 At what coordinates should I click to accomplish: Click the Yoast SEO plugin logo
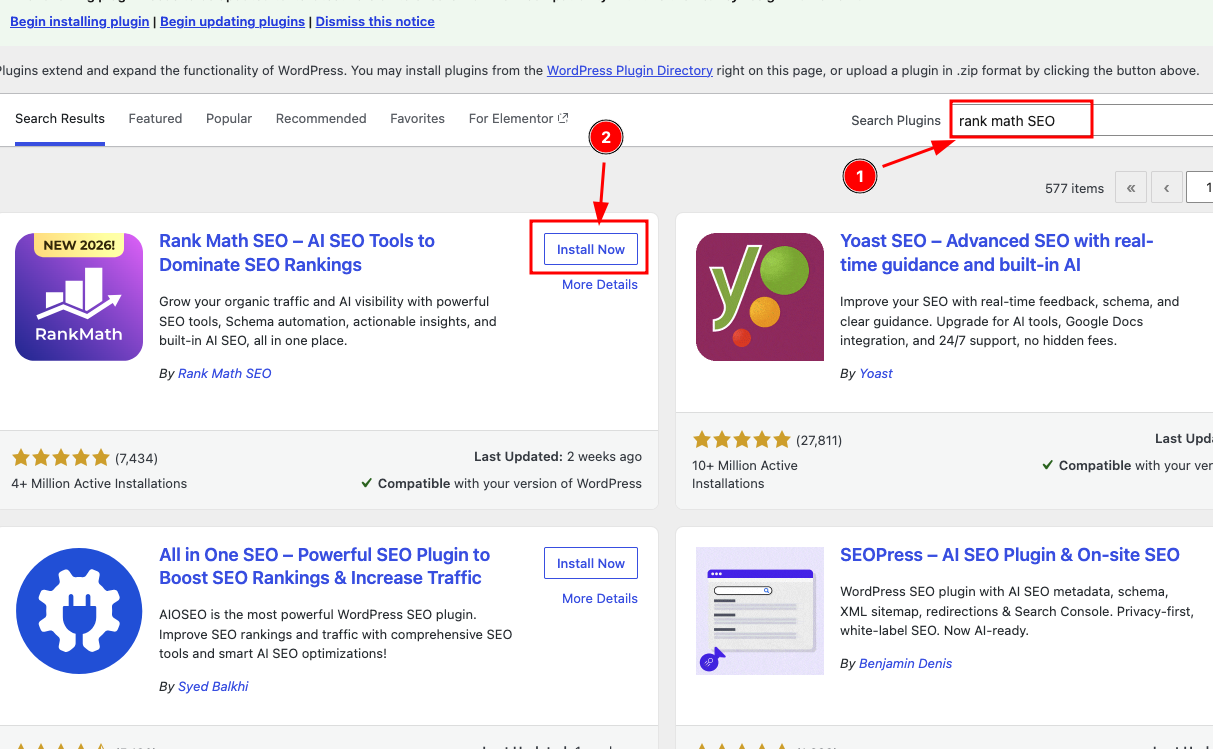(x=760, y=297)
